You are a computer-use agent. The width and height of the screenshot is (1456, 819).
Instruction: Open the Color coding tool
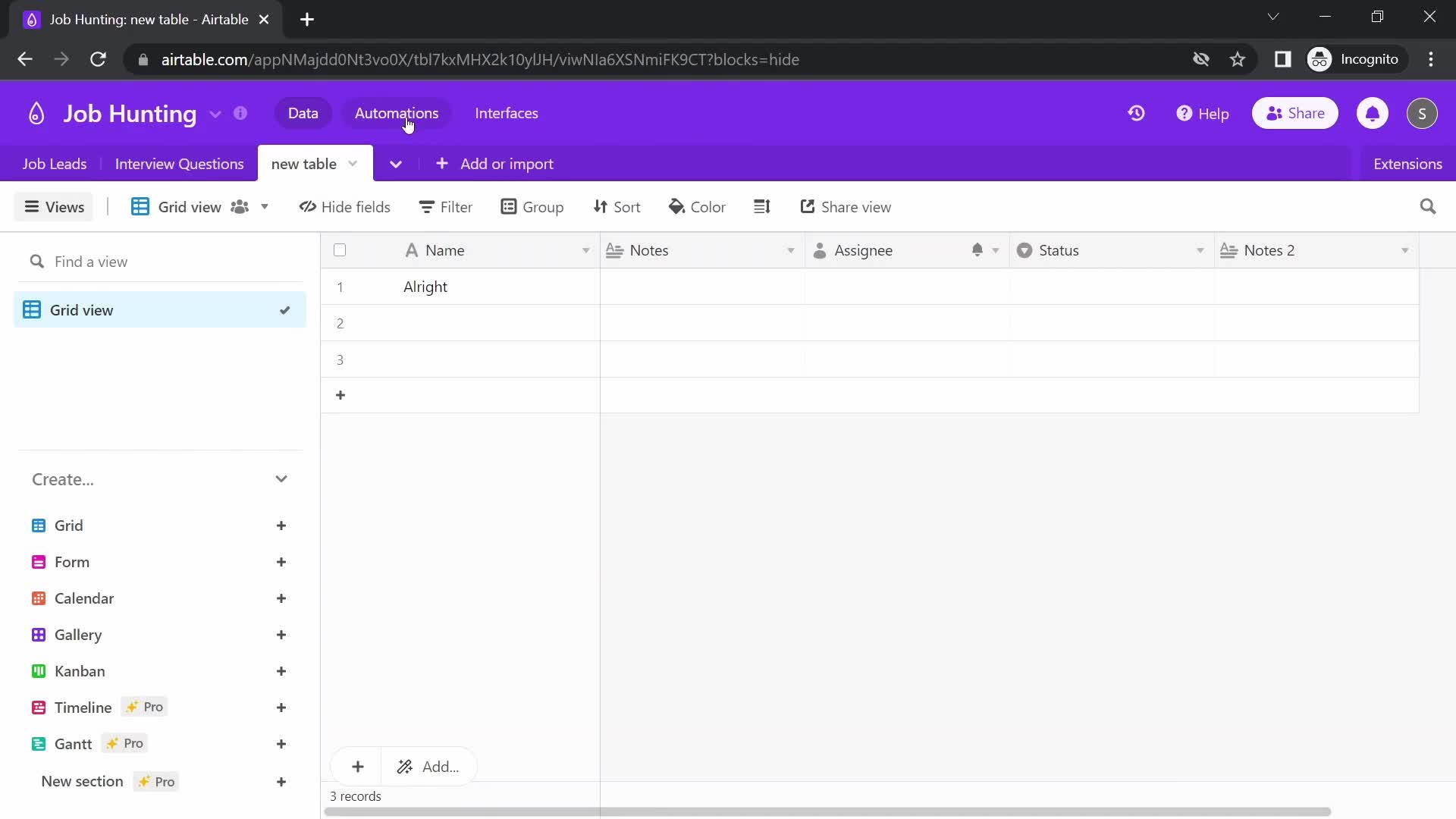pos(697,207)
